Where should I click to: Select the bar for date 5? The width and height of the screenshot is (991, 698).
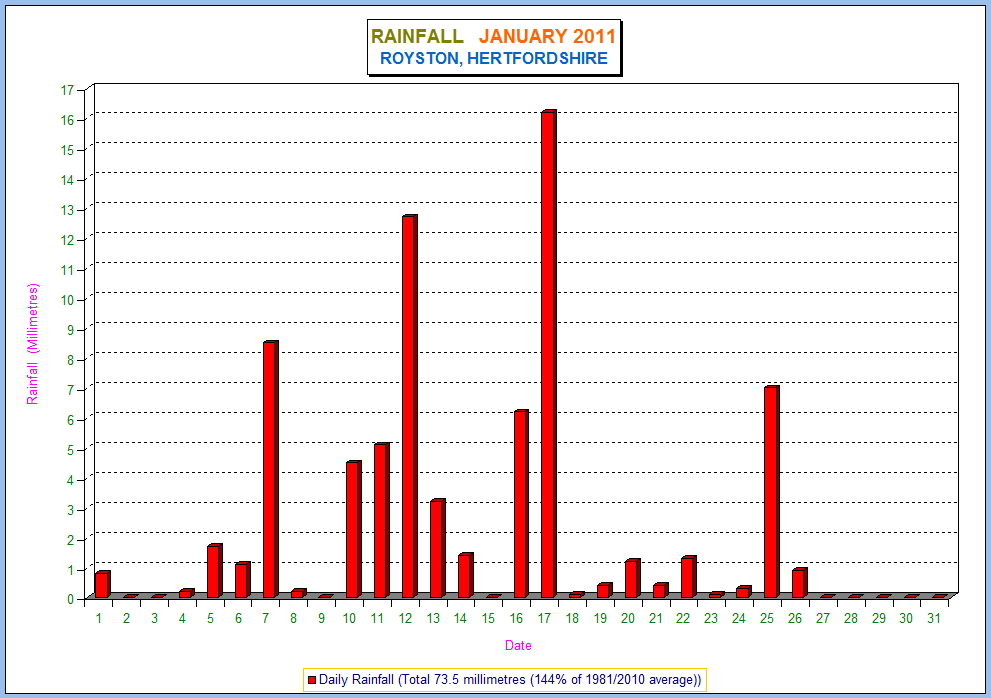click(215, 571)
